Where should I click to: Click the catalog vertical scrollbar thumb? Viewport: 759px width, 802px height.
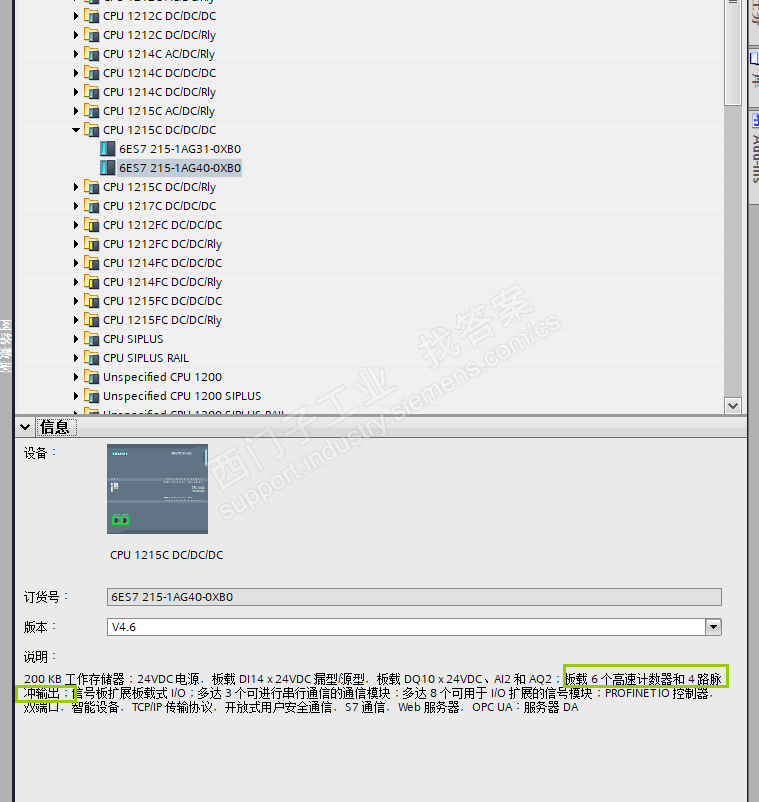(732, 54)
